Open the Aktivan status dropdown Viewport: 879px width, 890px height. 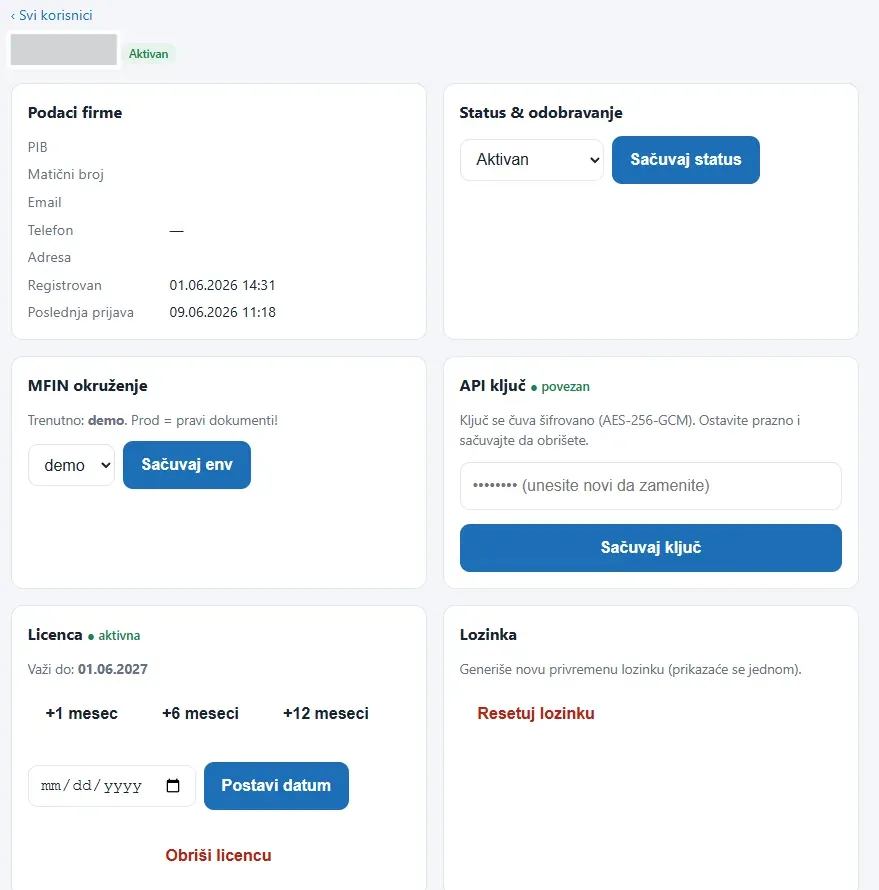531,160
